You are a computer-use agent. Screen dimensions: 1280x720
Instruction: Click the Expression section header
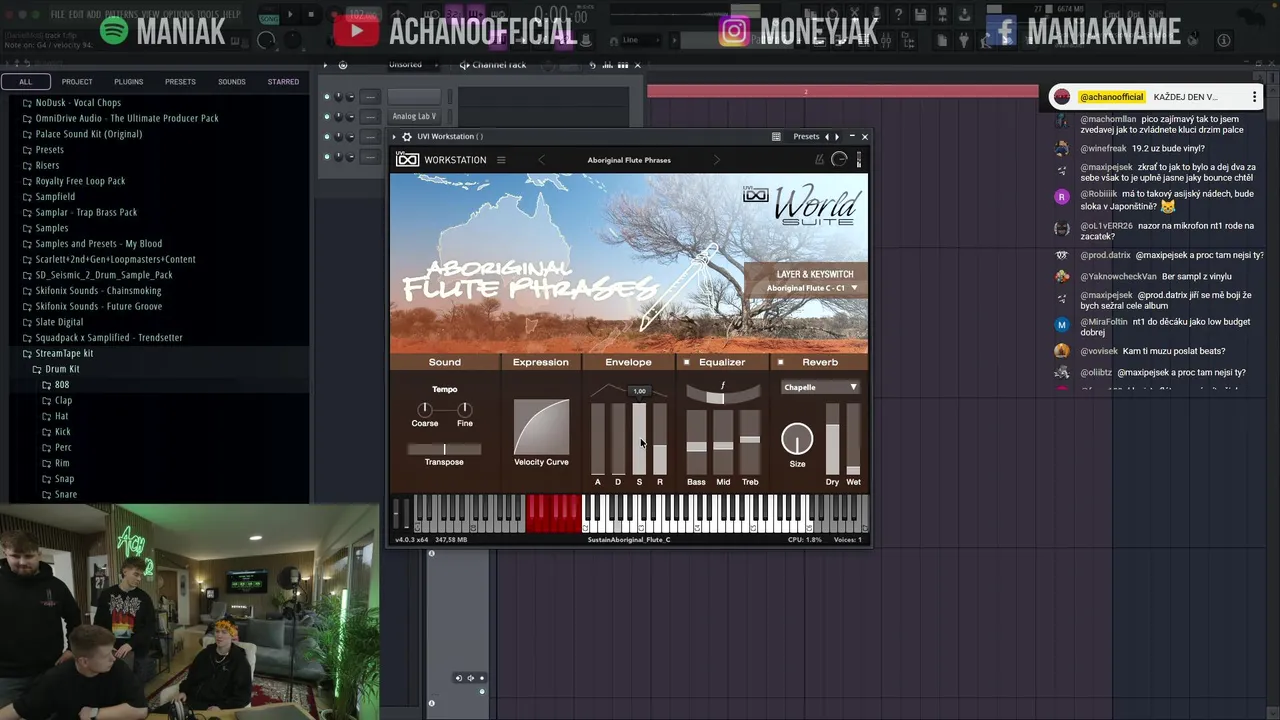(541, 362)
